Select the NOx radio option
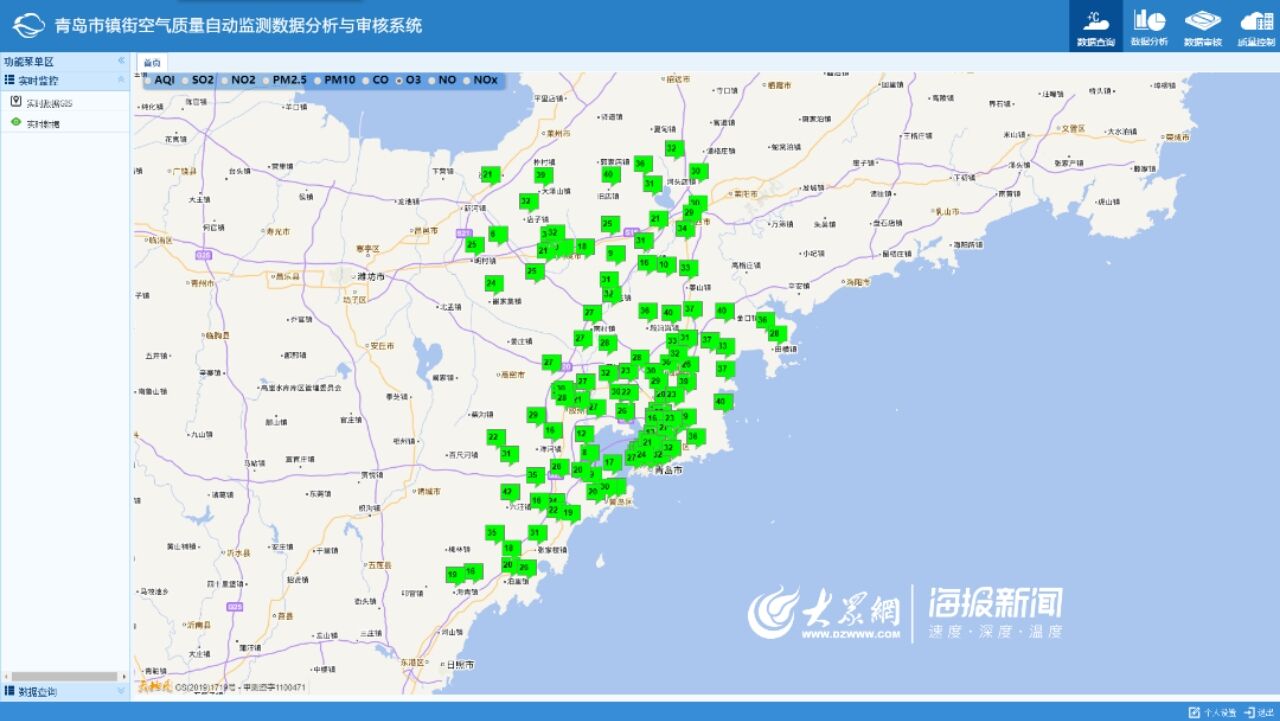1280x721 pixels. pyautogui.click(x=468, y=80)
